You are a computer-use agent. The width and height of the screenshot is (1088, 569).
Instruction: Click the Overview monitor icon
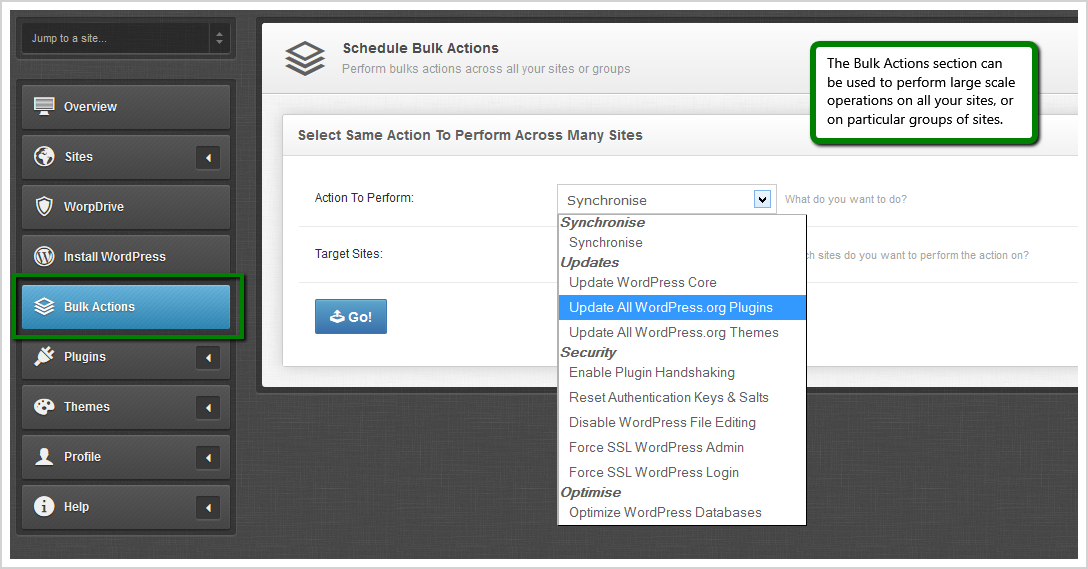tap(44, 106)
